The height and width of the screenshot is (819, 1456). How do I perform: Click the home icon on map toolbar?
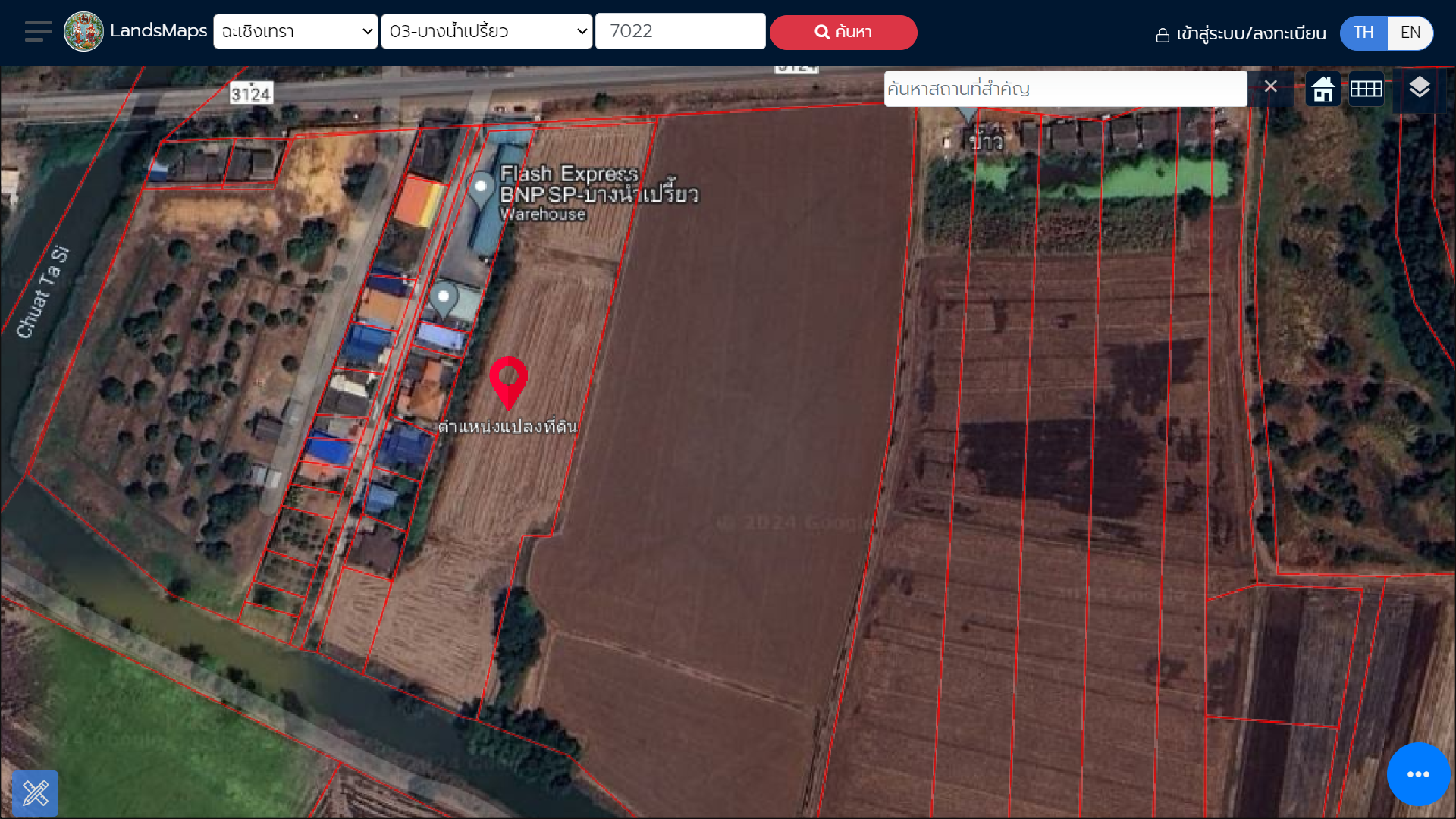(1323, 89)
